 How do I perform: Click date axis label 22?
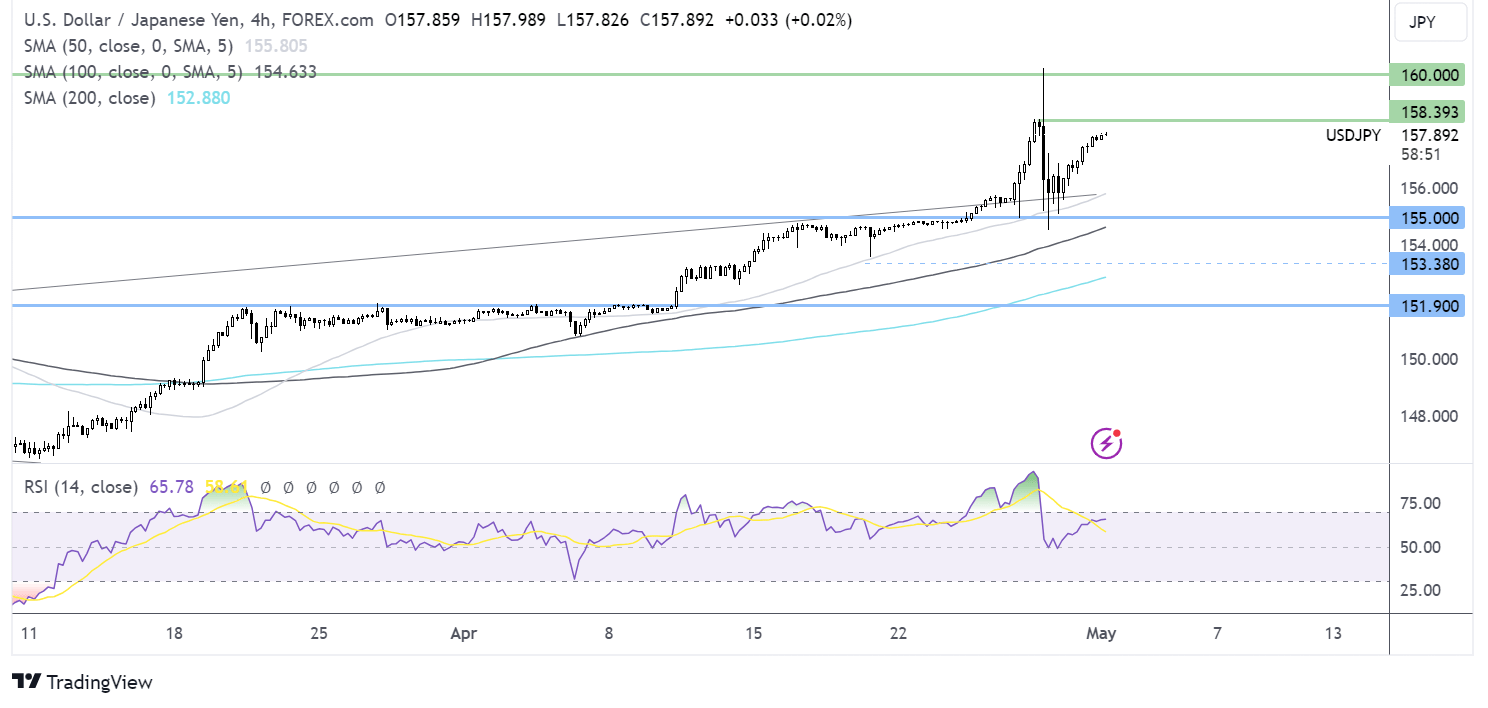tap(899, 633)
